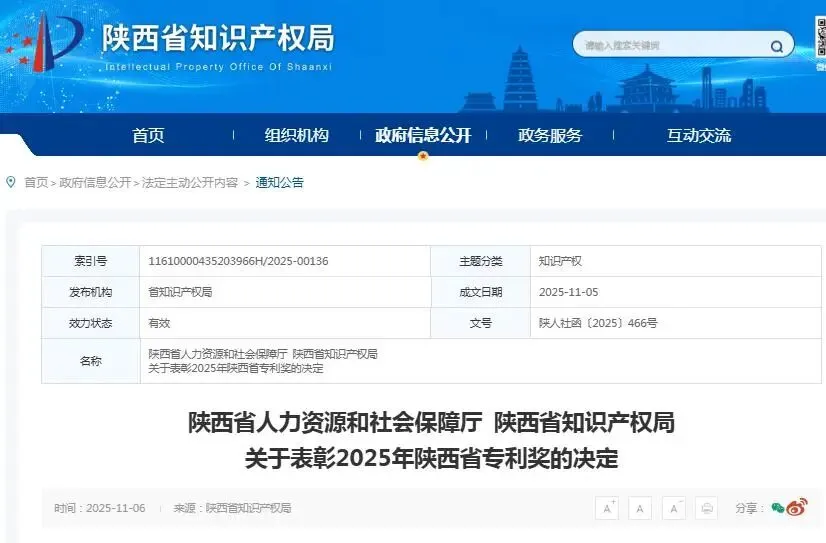The height and width of the screenshot is (543, 826).
Task: Share the article via Weibo icon
Action: point(797,508)
